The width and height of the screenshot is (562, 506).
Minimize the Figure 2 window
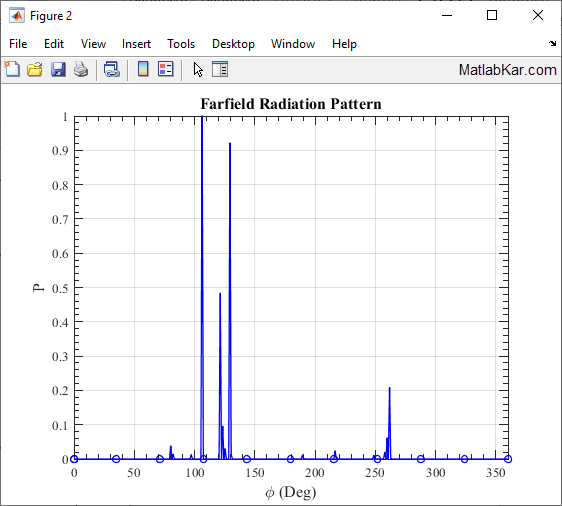(x=447, y=15)
